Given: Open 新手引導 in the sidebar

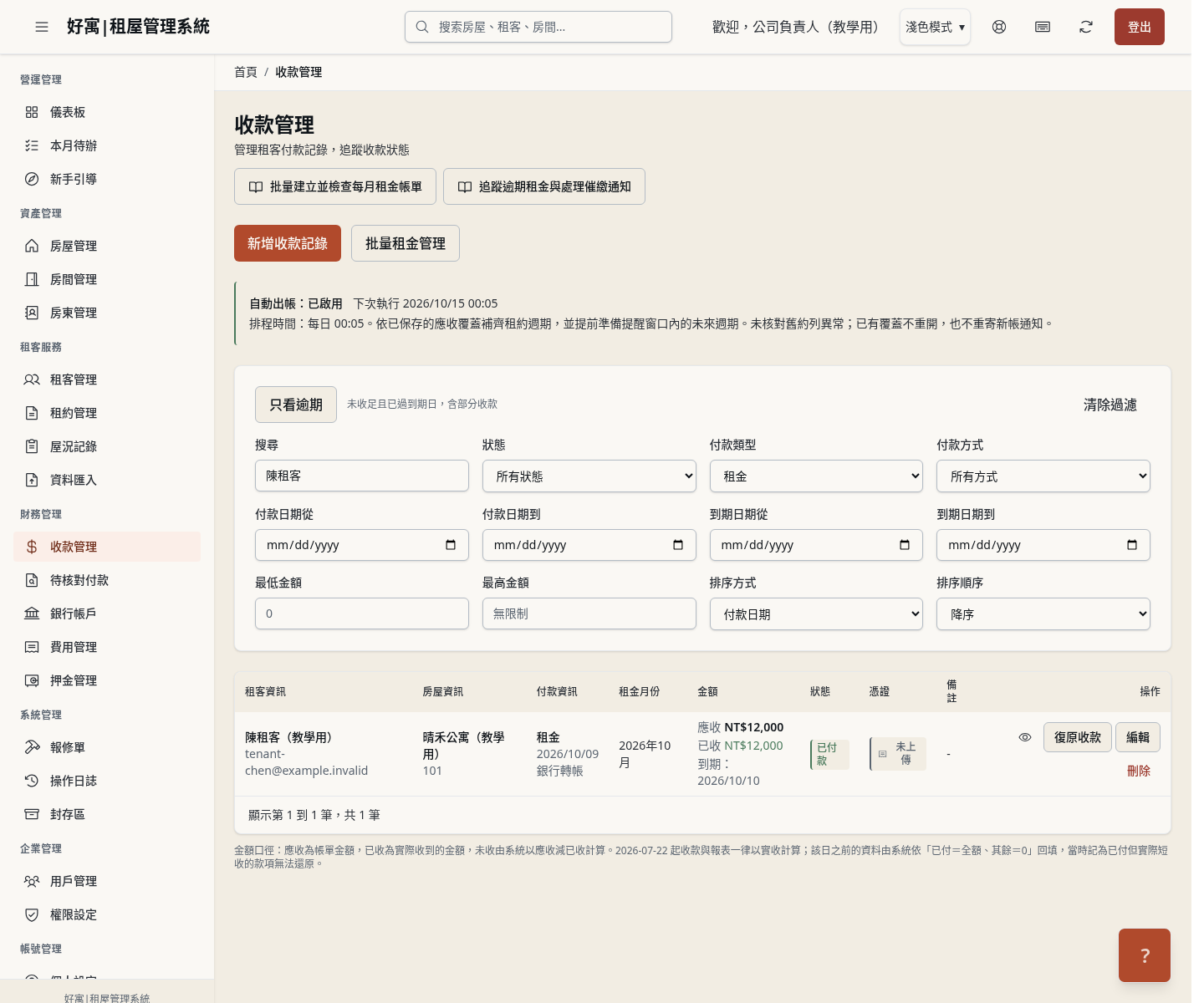Looking at the screenshot, I should tap(107, 179).
